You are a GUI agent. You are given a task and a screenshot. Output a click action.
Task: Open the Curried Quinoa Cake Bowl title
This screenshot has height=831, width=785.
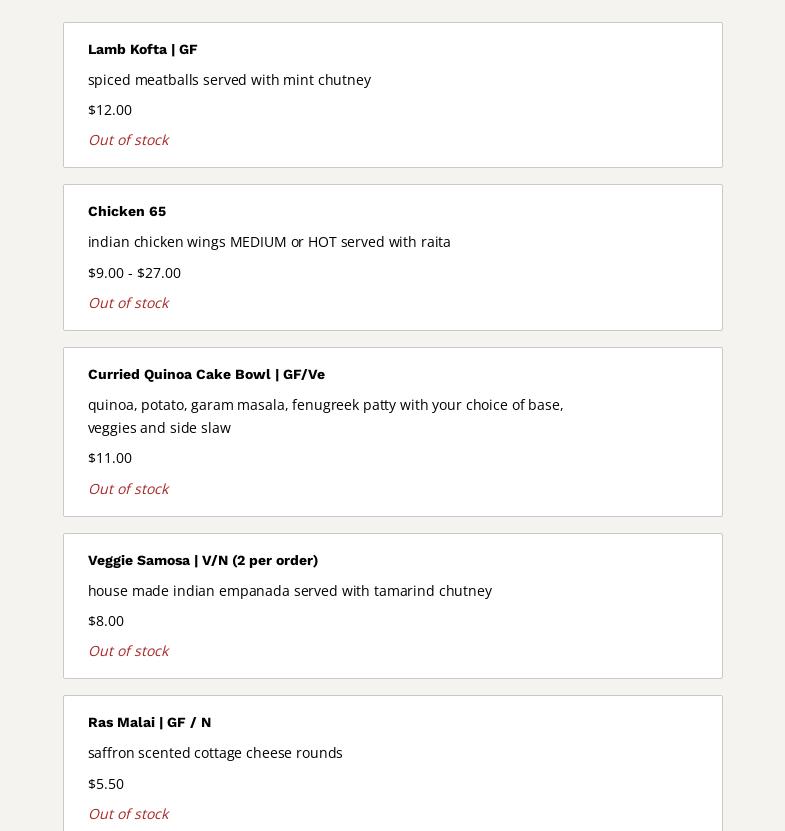pyautogui.click(x=206, y=374)
